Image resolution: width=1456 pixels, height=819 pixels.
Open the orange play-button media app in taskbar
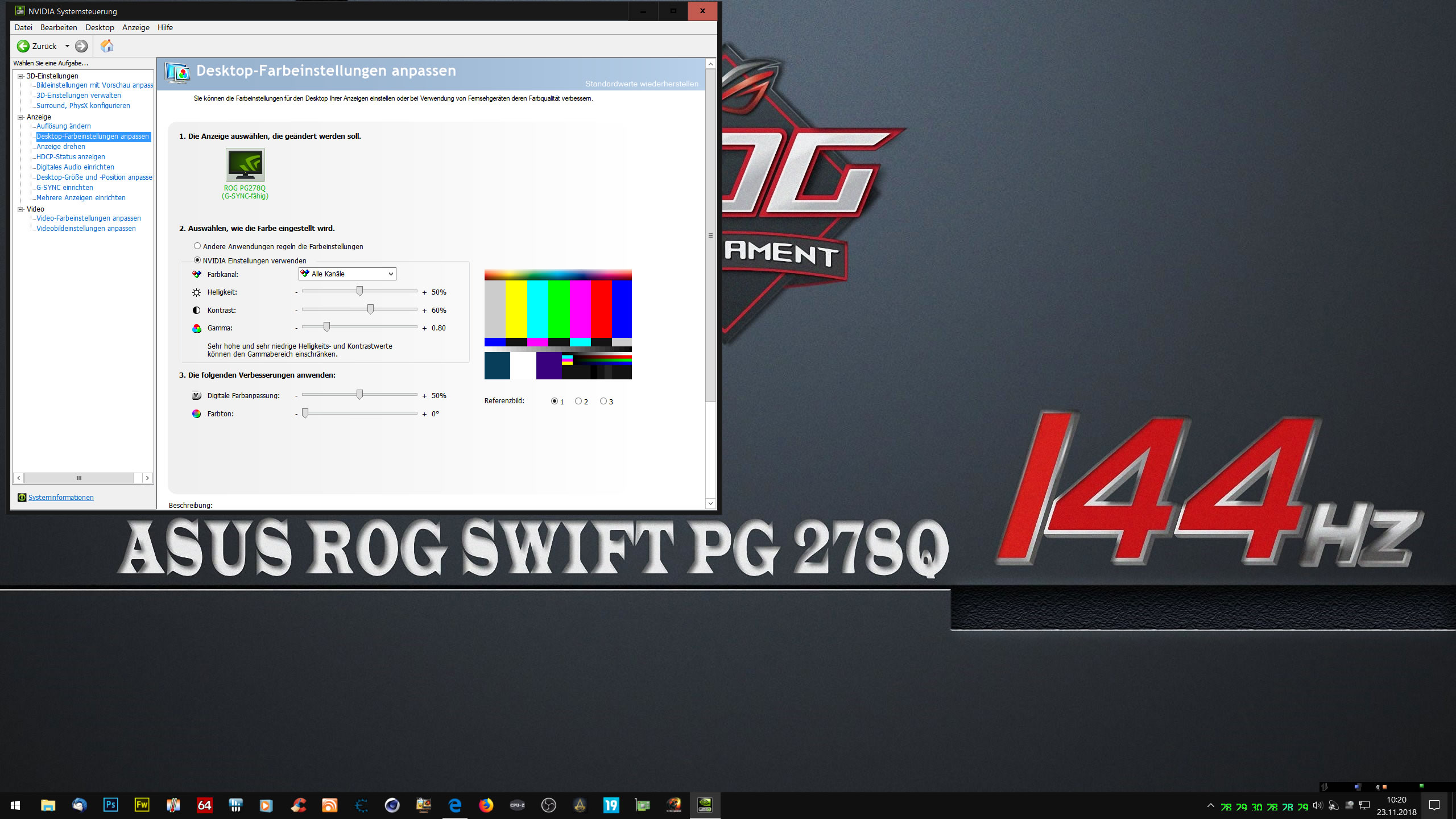[266, 805]
